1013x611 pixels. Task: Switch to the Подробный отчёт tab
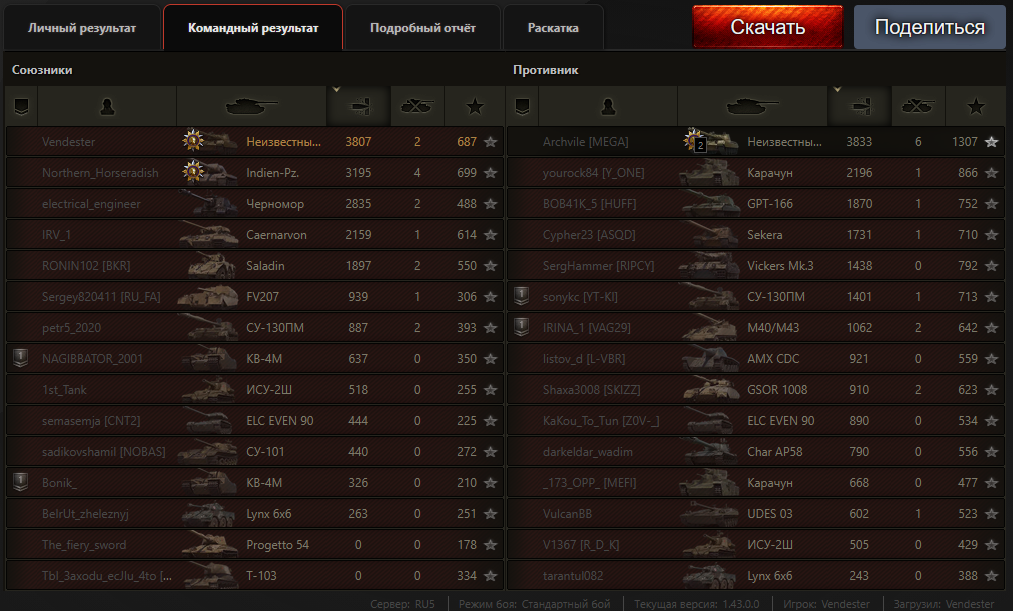pos(423,28)
